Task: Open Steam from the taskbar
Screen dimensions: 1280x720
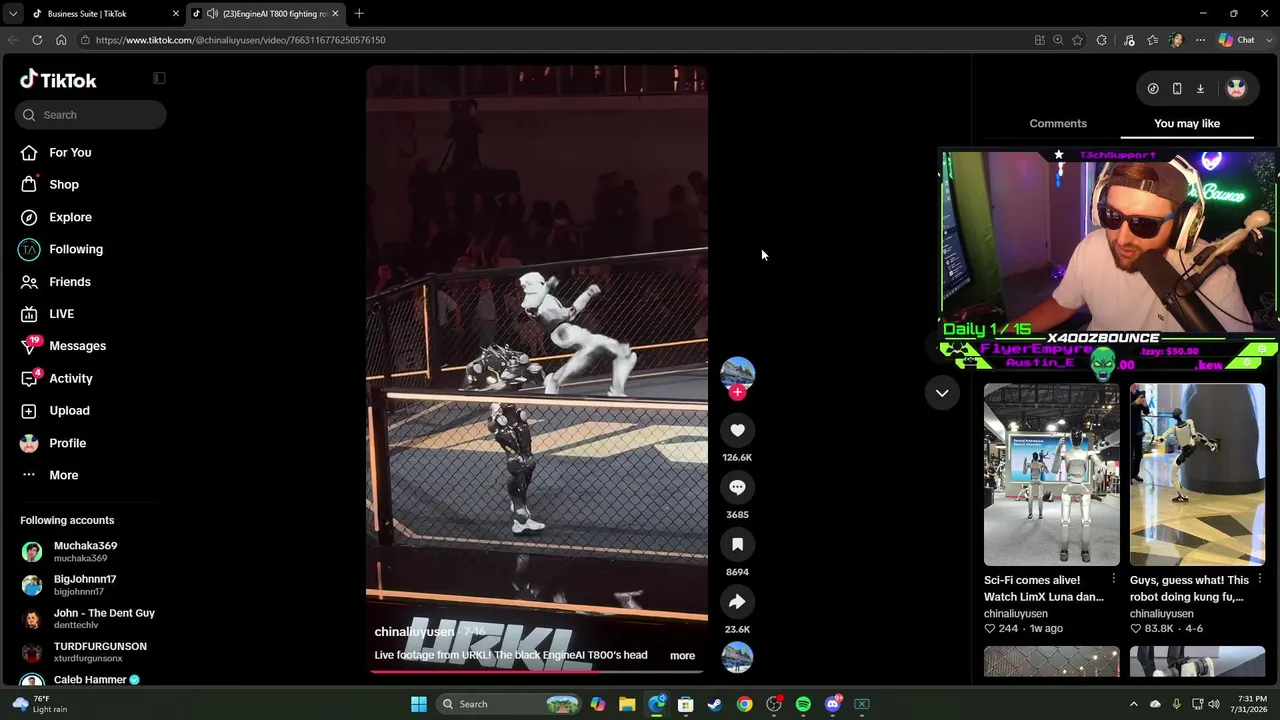Action: [x=715, y=704]
